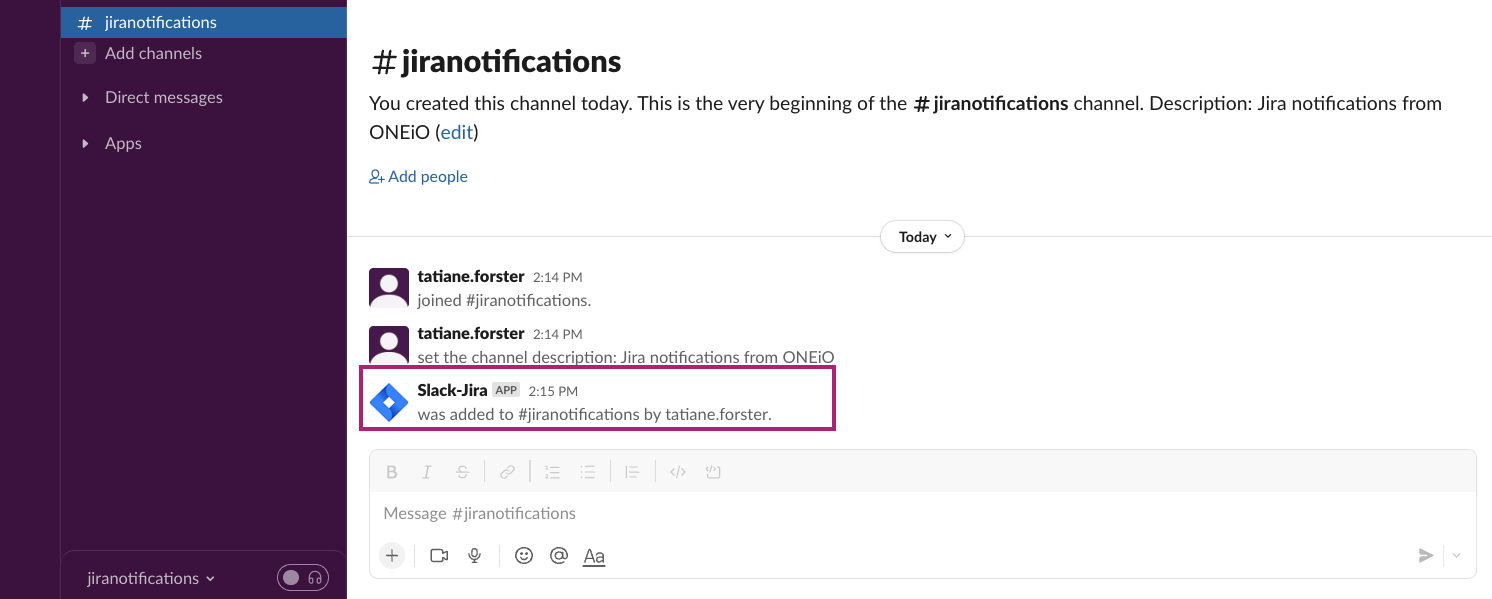Insert a link with the chain icon
The height and width of the screenshot is (599, 1492).
click(508, 472)
